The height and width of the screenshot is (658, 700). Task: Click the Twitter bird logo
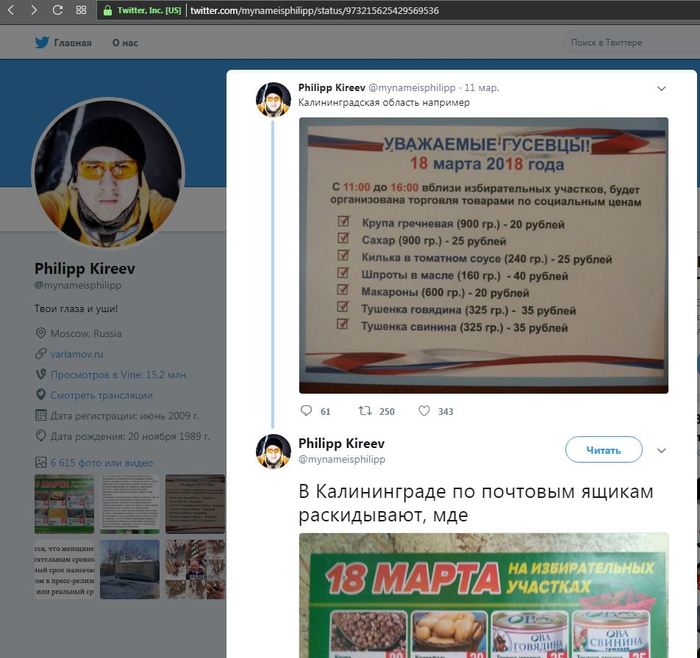(42, 42)
